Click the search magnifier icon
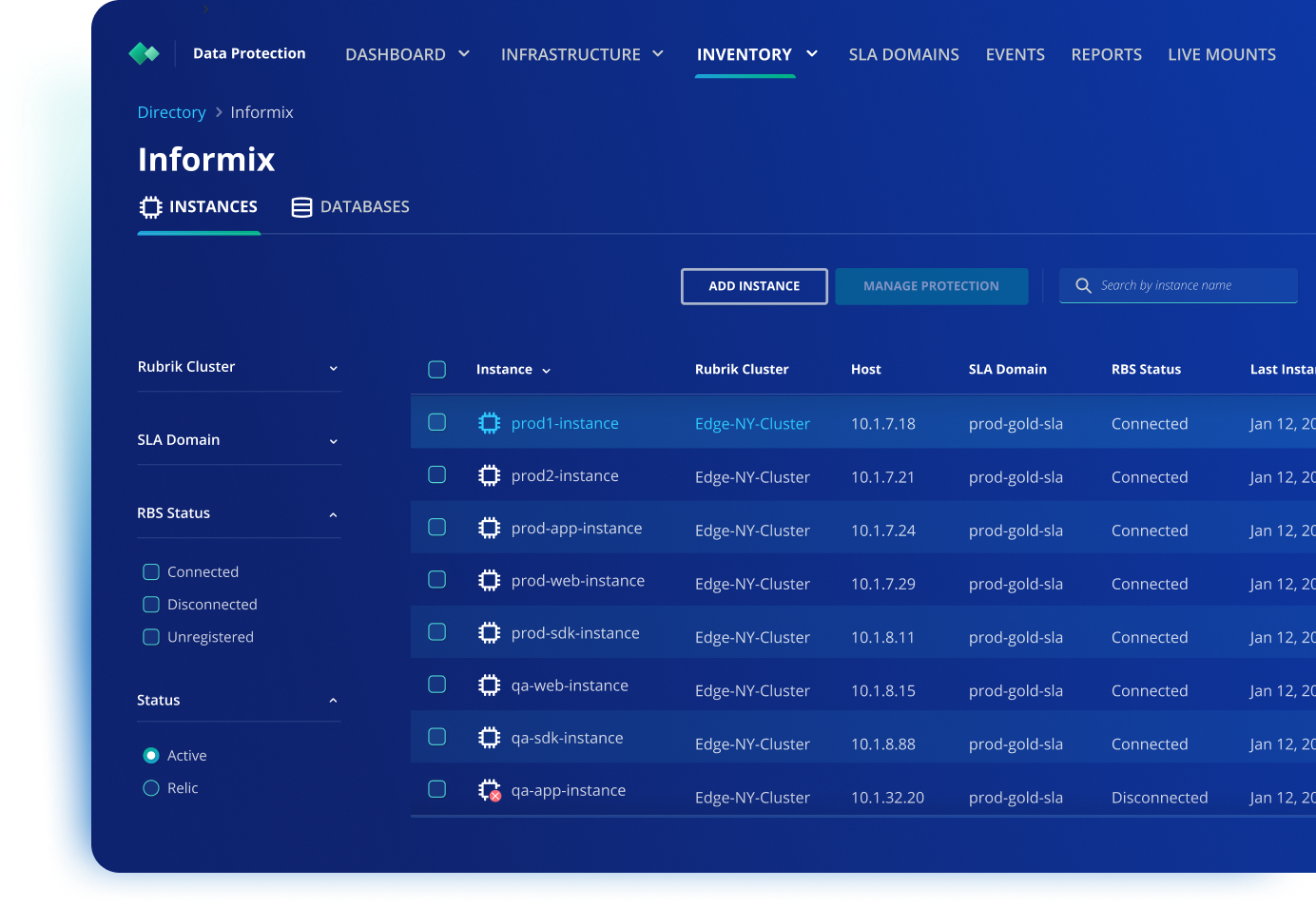This screenshot has width=1316, height=907. point(1083,284)
